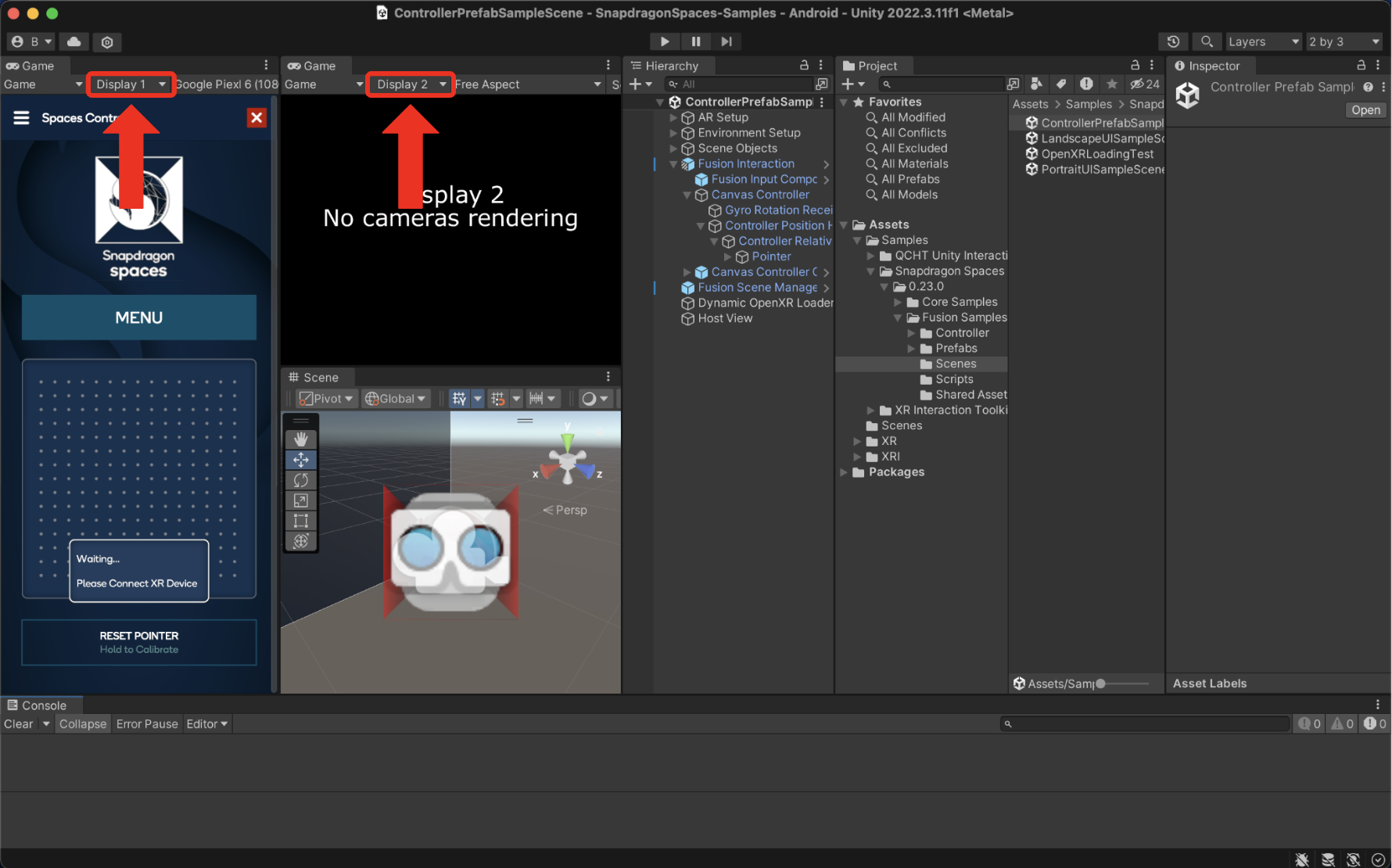1392x868 pixels.
Task: Click the orientation gizmo in Scene view
Action: pyautogui.click(x=568, y=461)
